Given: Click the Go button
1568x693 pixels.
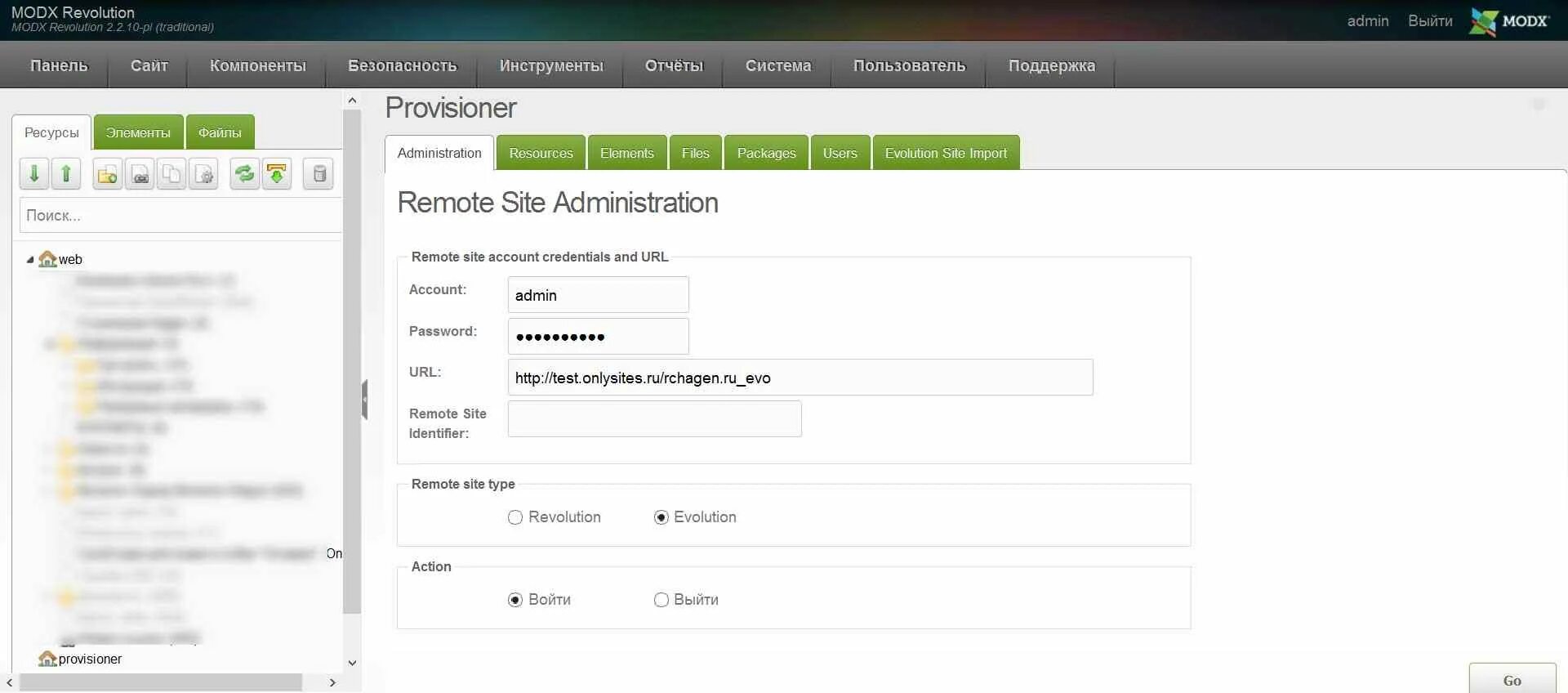Looking at the screenshot, I should 1512,680.
